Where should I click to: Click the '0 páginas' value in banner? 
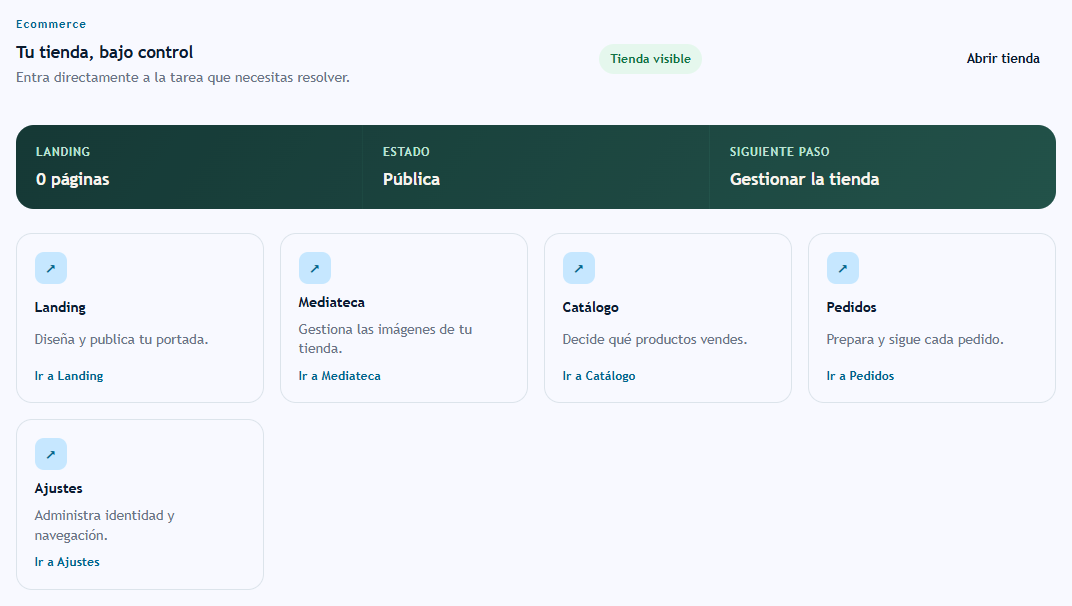[72, 179]
